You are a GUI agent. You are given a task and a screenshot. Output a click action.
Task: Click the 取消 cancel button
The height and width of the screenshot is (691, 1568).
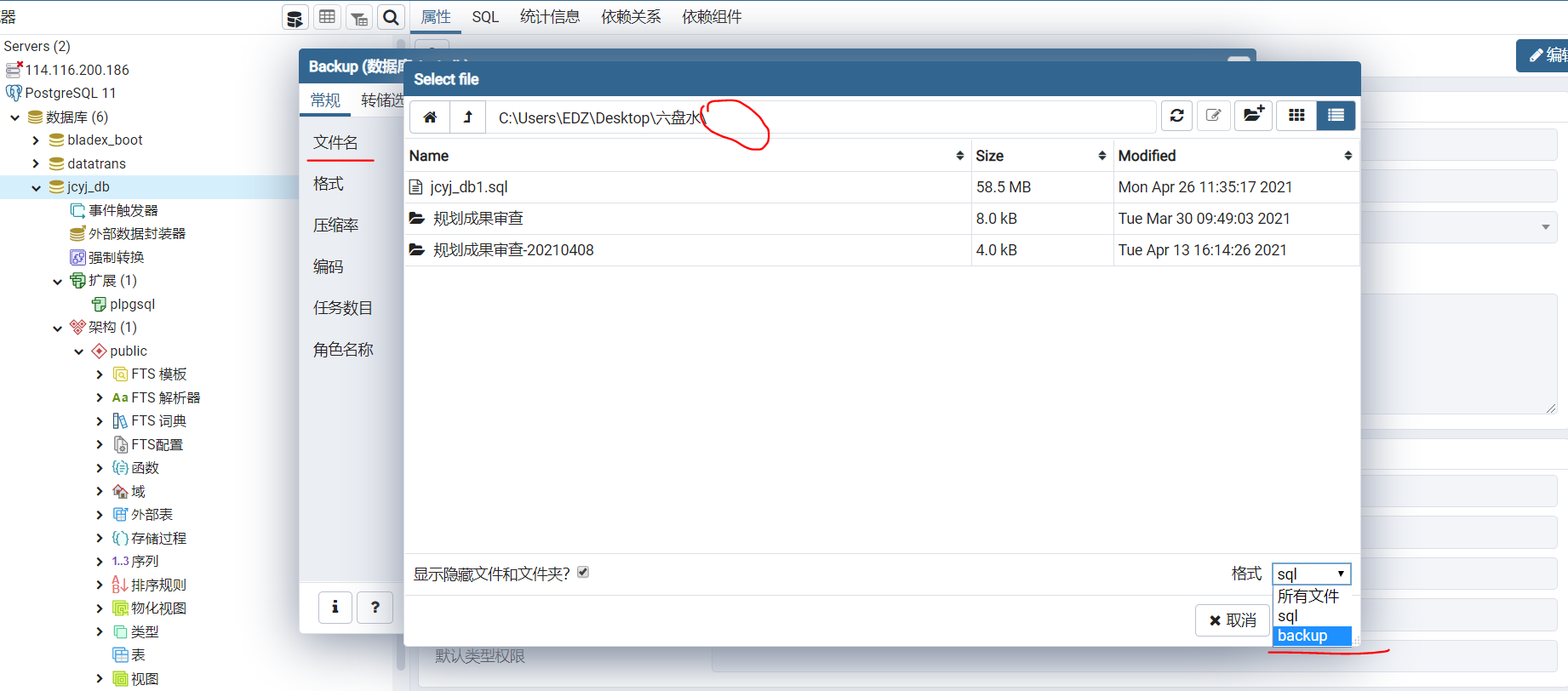tap(1233, 620)
